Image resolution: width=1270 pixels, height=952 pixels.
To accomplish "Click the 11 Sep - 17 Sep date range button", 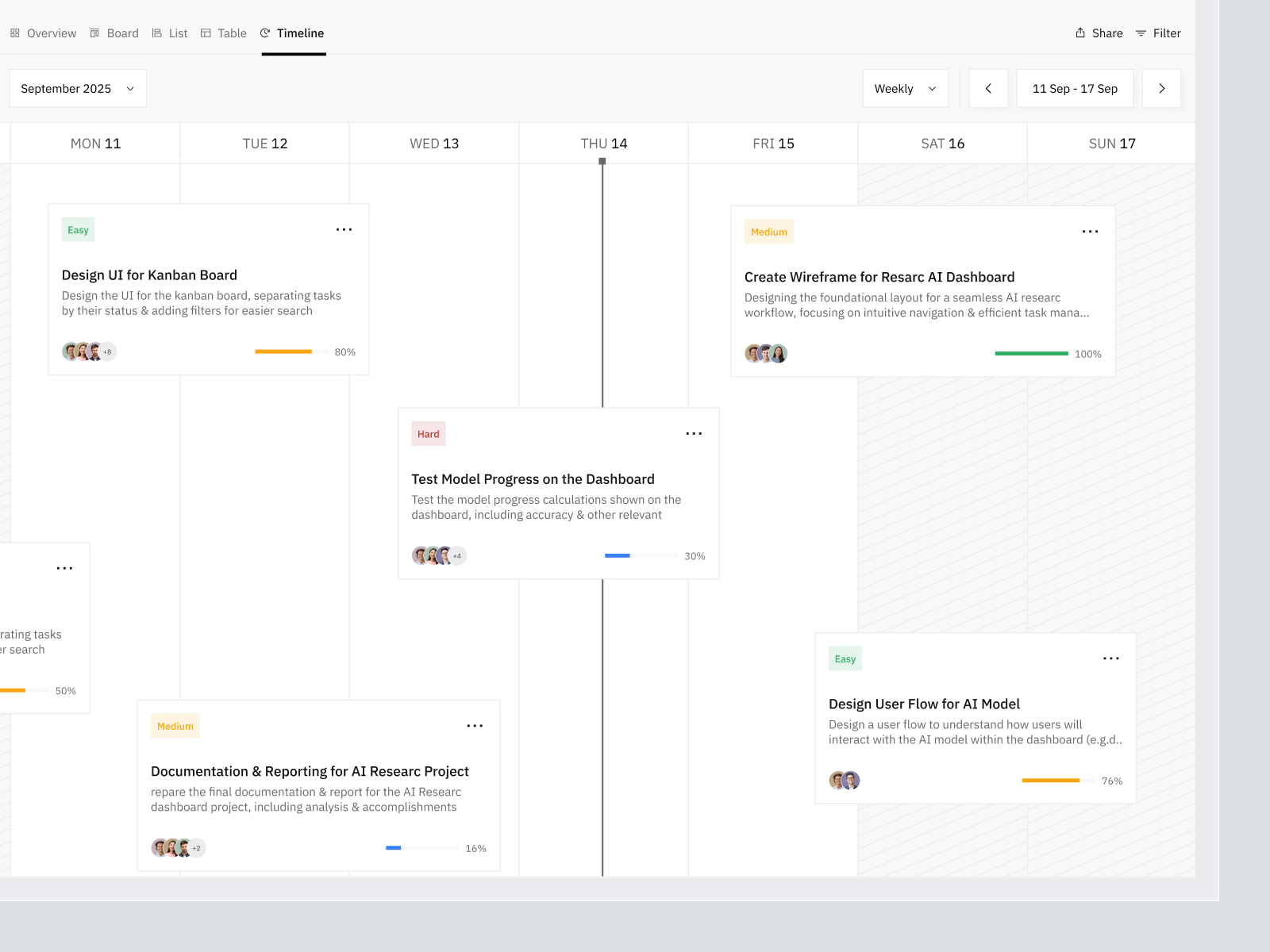I will click(x=1075, y=88).
